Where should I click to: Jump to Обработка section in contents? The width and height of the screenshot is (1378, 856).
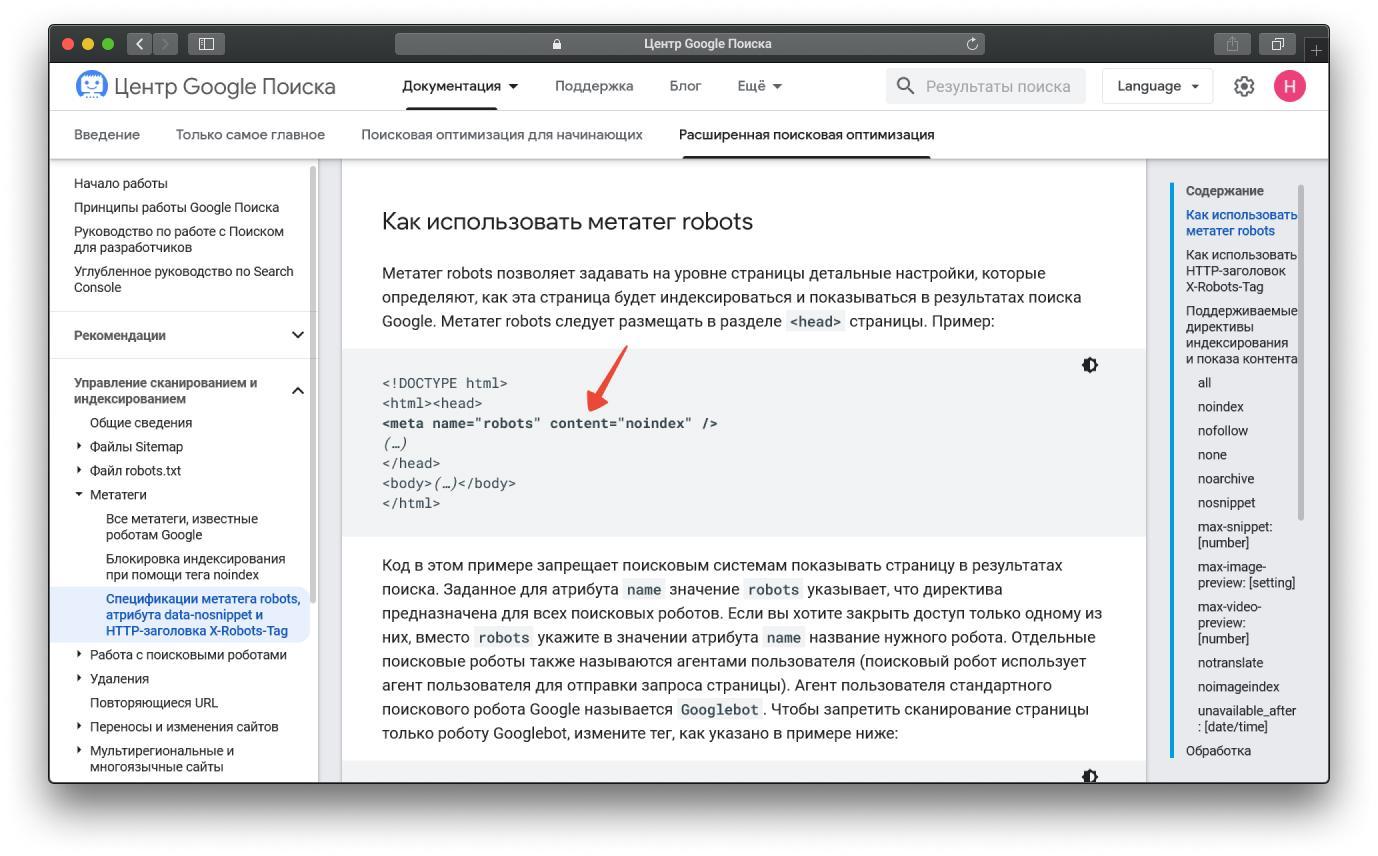click(1218, 751)
